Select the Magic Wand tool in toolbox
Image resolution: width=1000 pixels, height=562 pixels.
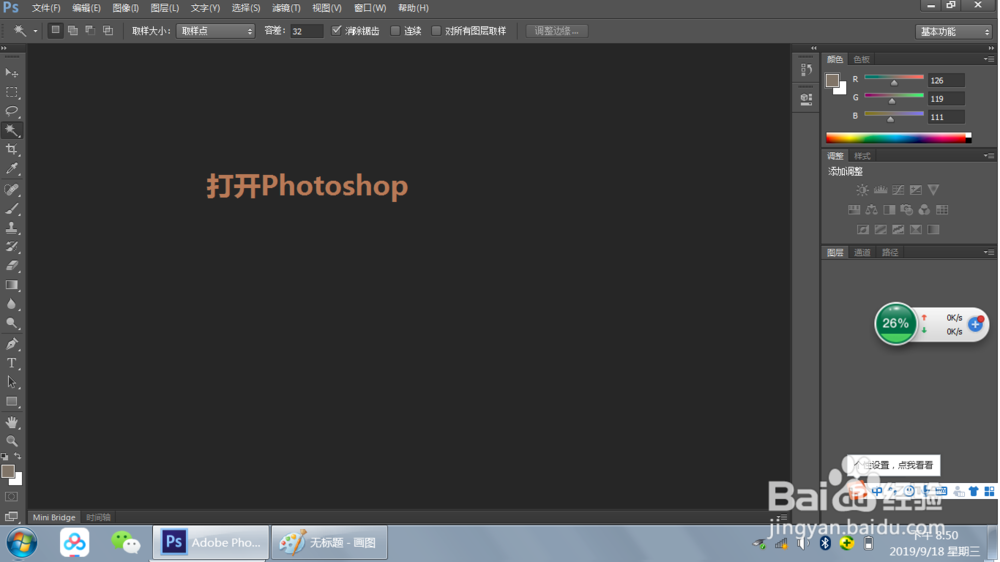click(x=11, y=130)
